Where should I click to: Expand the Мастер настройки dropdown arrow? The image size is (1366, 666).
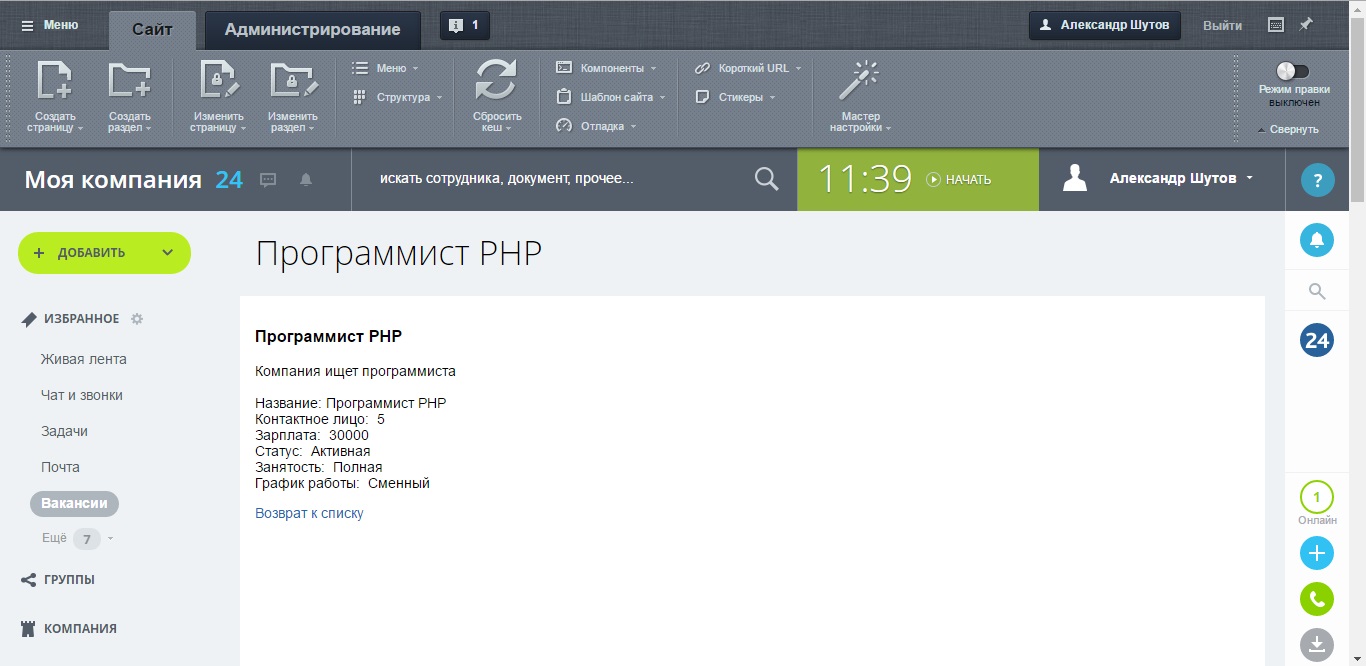888,129
